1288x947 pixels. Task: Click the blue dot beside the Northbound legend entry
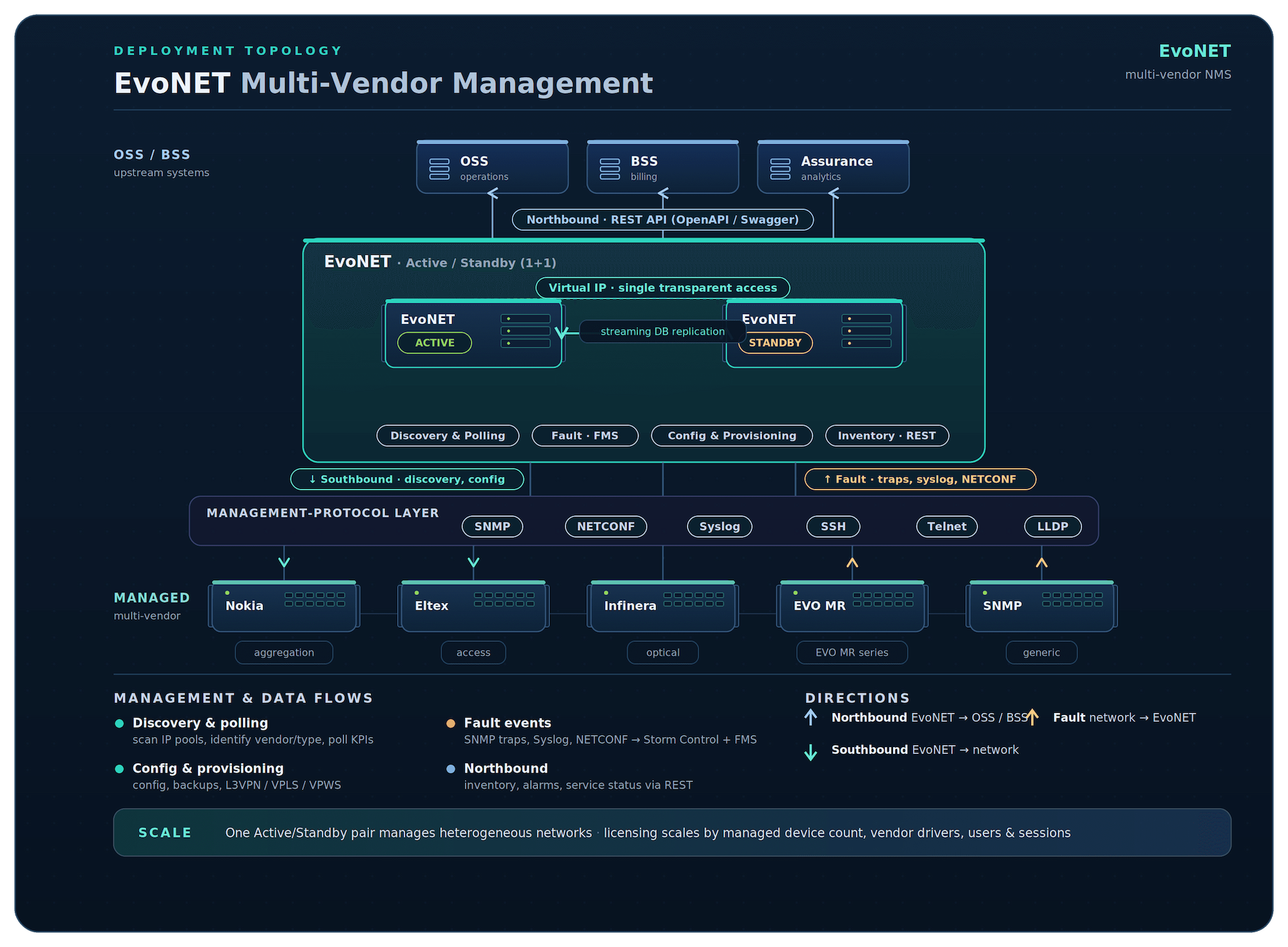[451, 769]
